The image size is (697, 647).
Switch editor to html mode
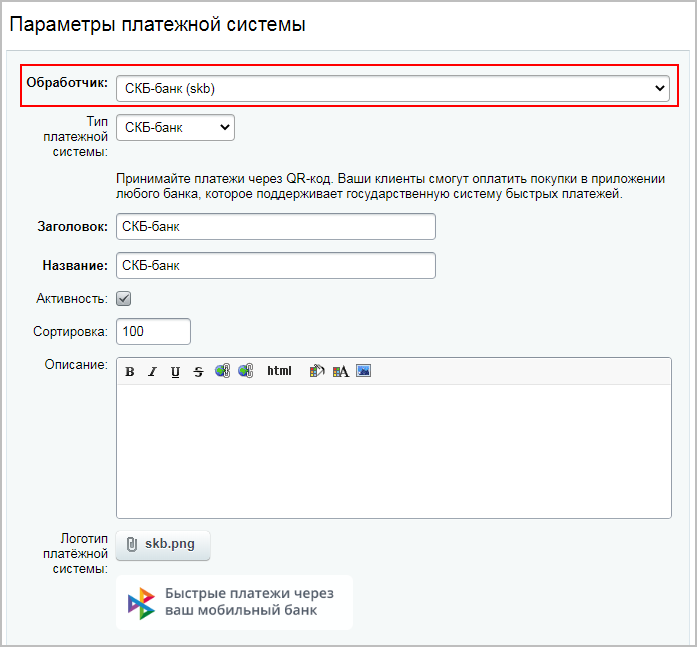point(280,371)
